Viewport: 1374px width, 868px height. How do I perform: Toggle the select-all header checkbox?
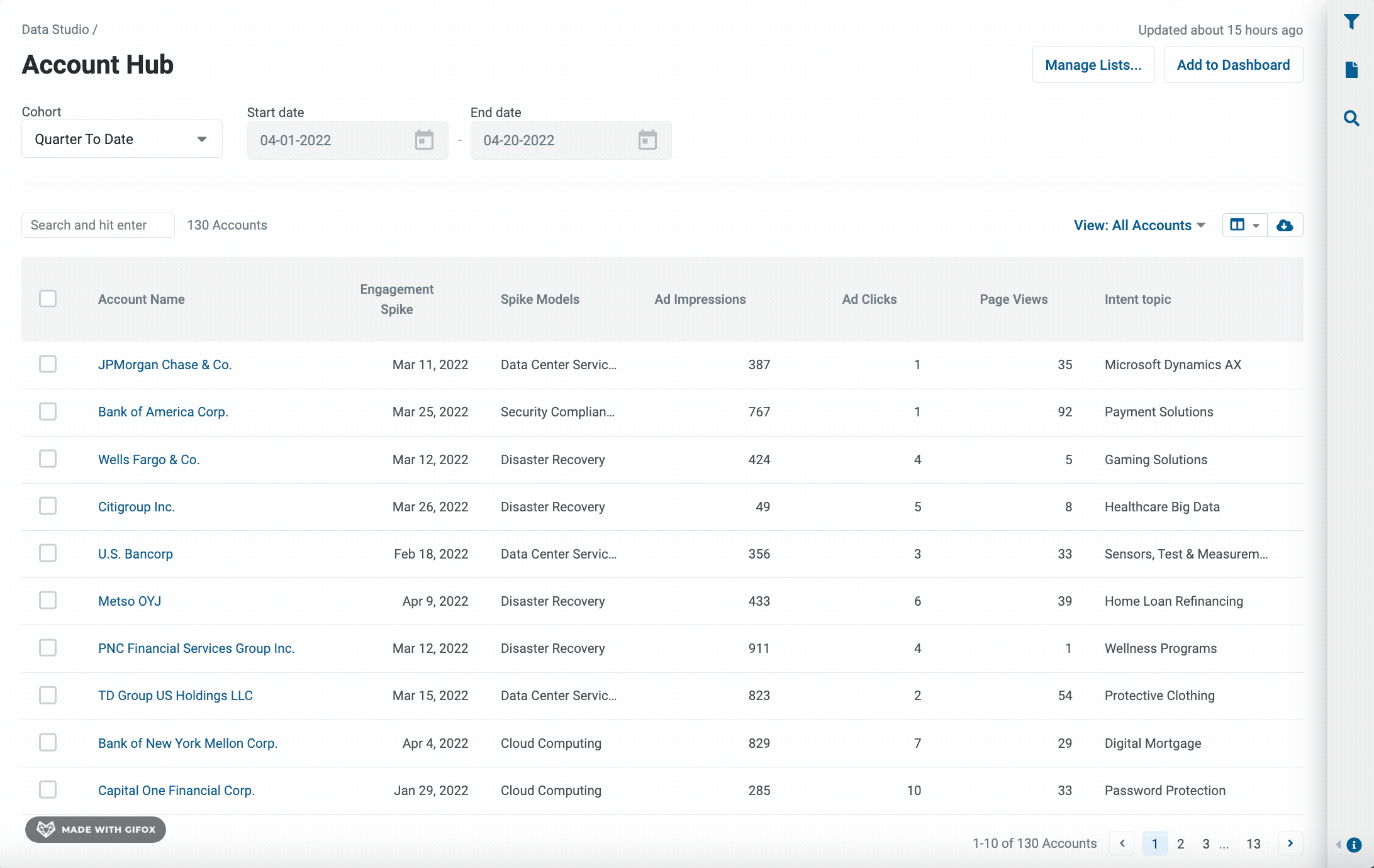click(x=48, y=299)
